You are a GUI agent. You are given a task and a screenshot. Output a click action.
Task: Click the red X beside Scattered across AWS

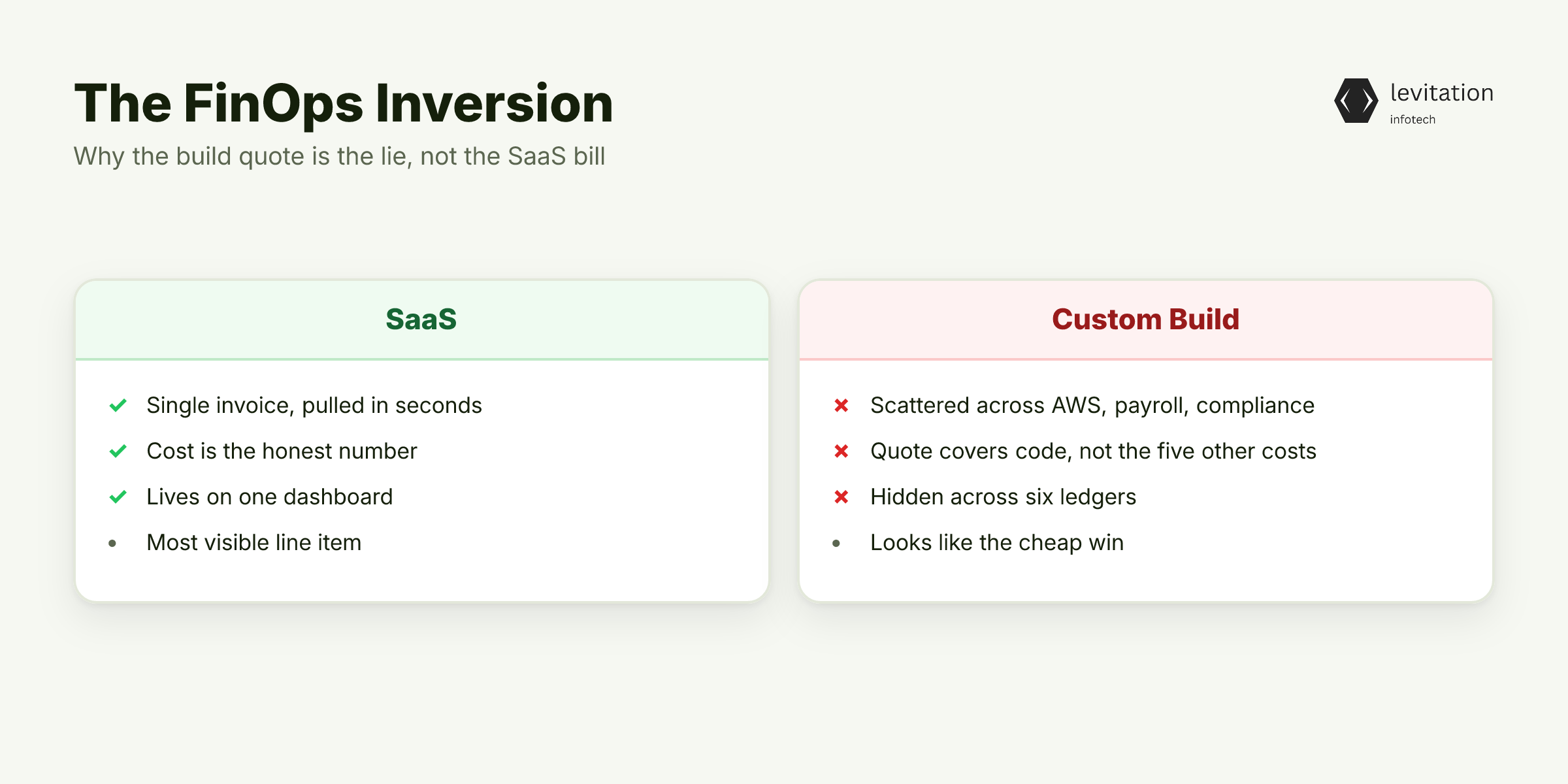tap(841, 406)
